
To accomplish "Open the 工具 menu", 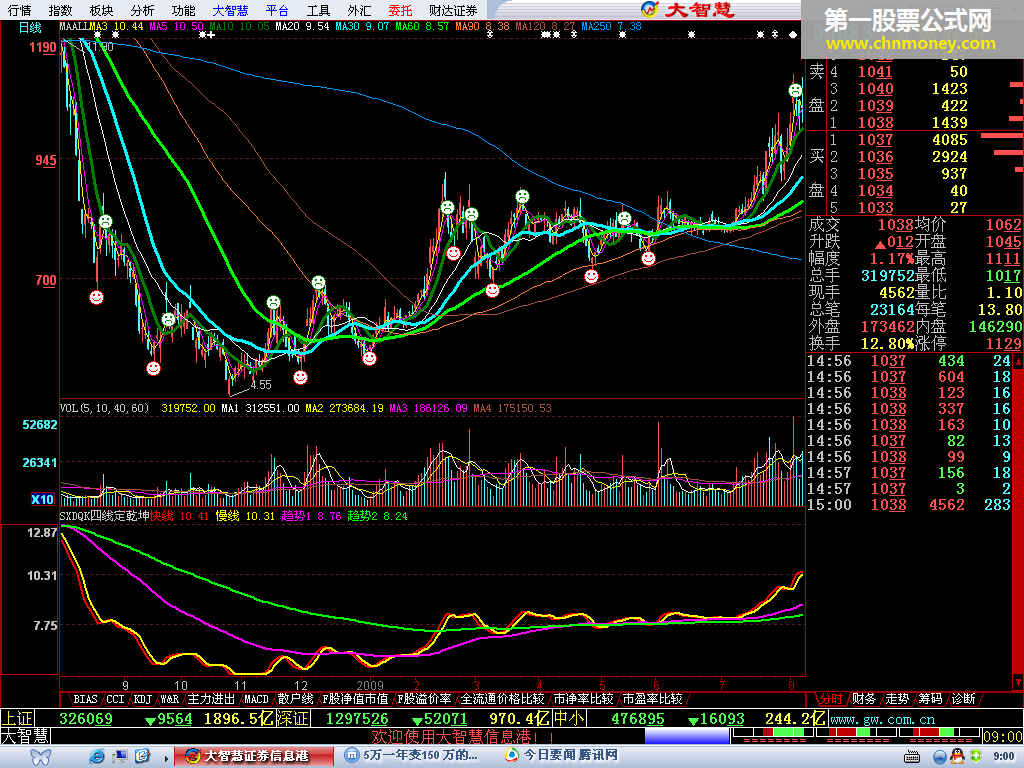I will (319, 10).
